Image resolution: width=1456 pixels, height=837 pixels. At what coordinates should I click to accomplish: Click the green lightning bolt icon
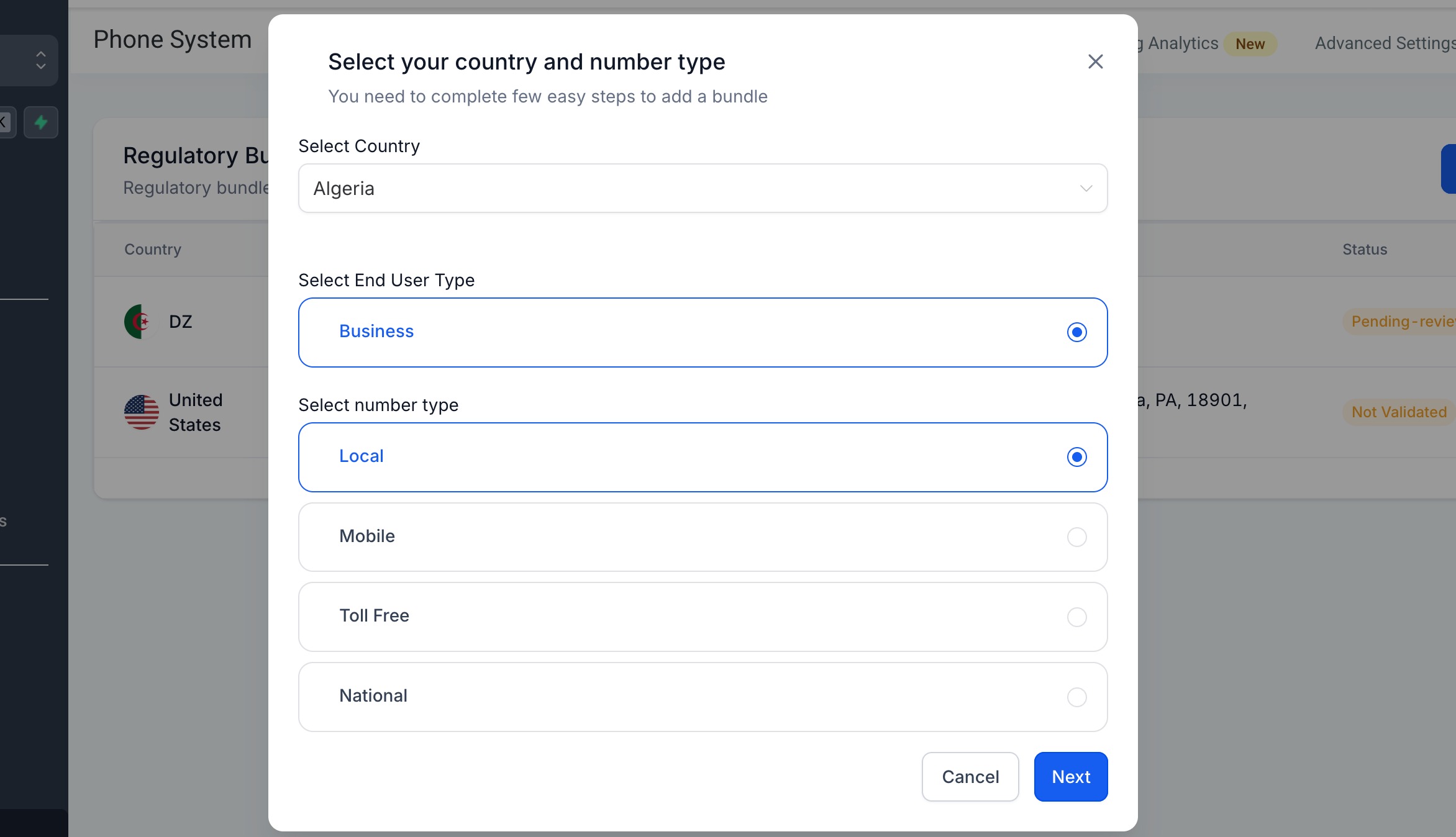[x=41, y=122]
